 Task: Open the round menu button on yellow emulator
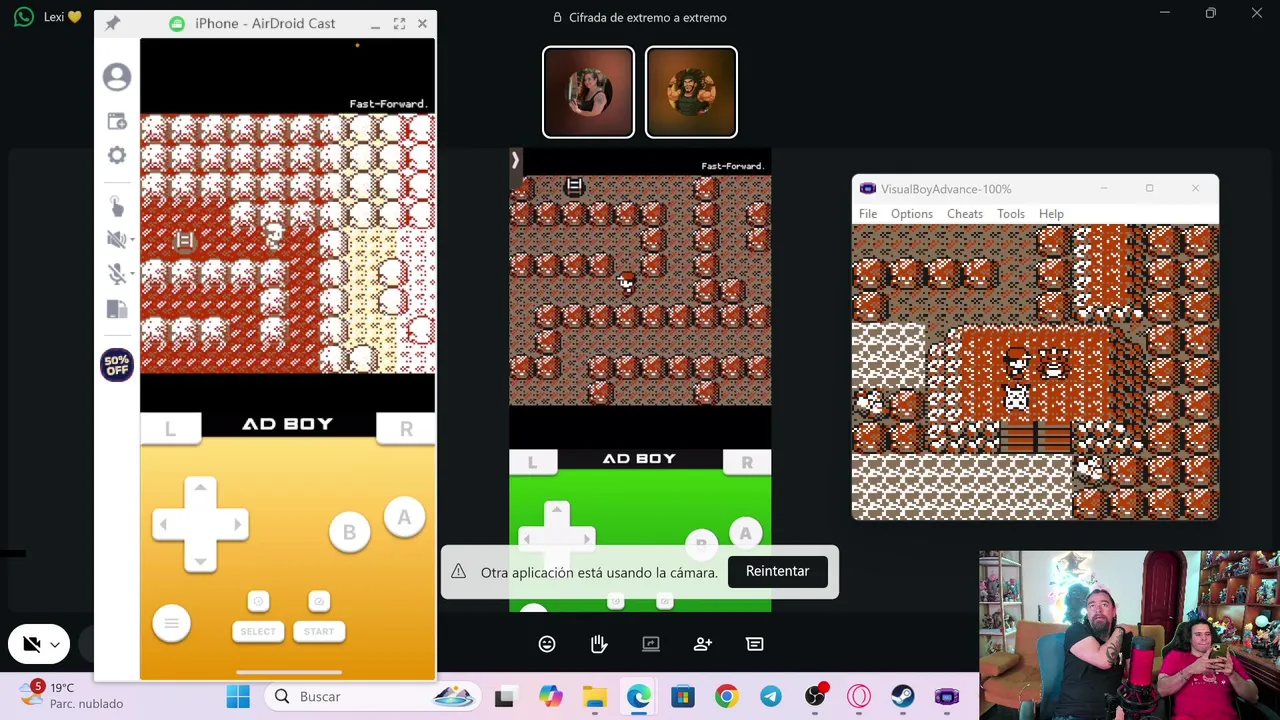171,624
